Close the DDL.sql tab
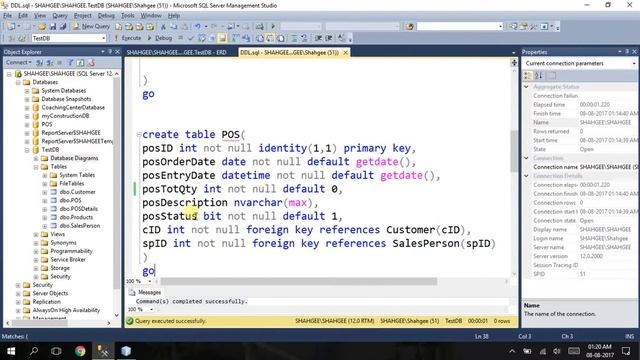The height and width of the screenshot is (360, 640). click(x=345, y=52)
